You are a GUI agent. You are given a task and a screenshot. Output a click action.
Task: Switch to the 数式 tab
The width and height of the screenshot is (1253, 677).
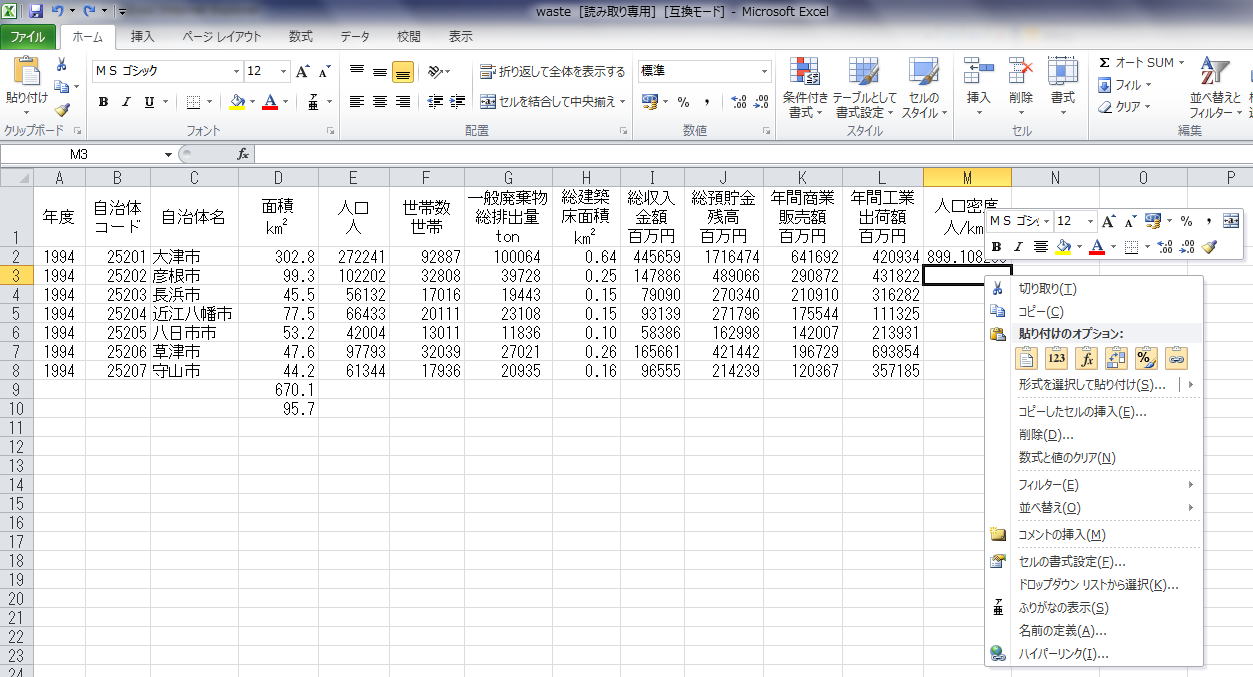(x=301, y=37)
